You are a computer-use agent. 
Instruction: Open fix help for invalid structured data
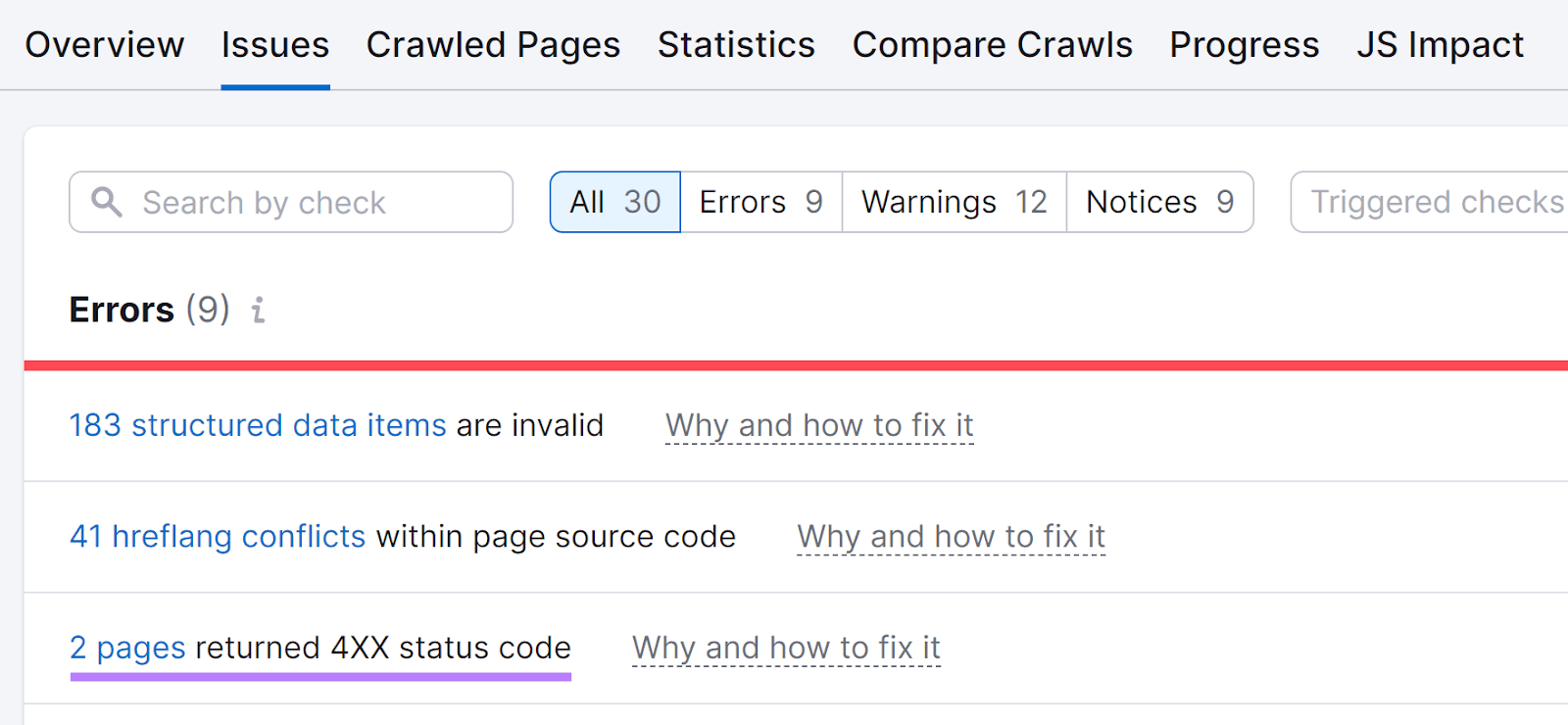819,425
